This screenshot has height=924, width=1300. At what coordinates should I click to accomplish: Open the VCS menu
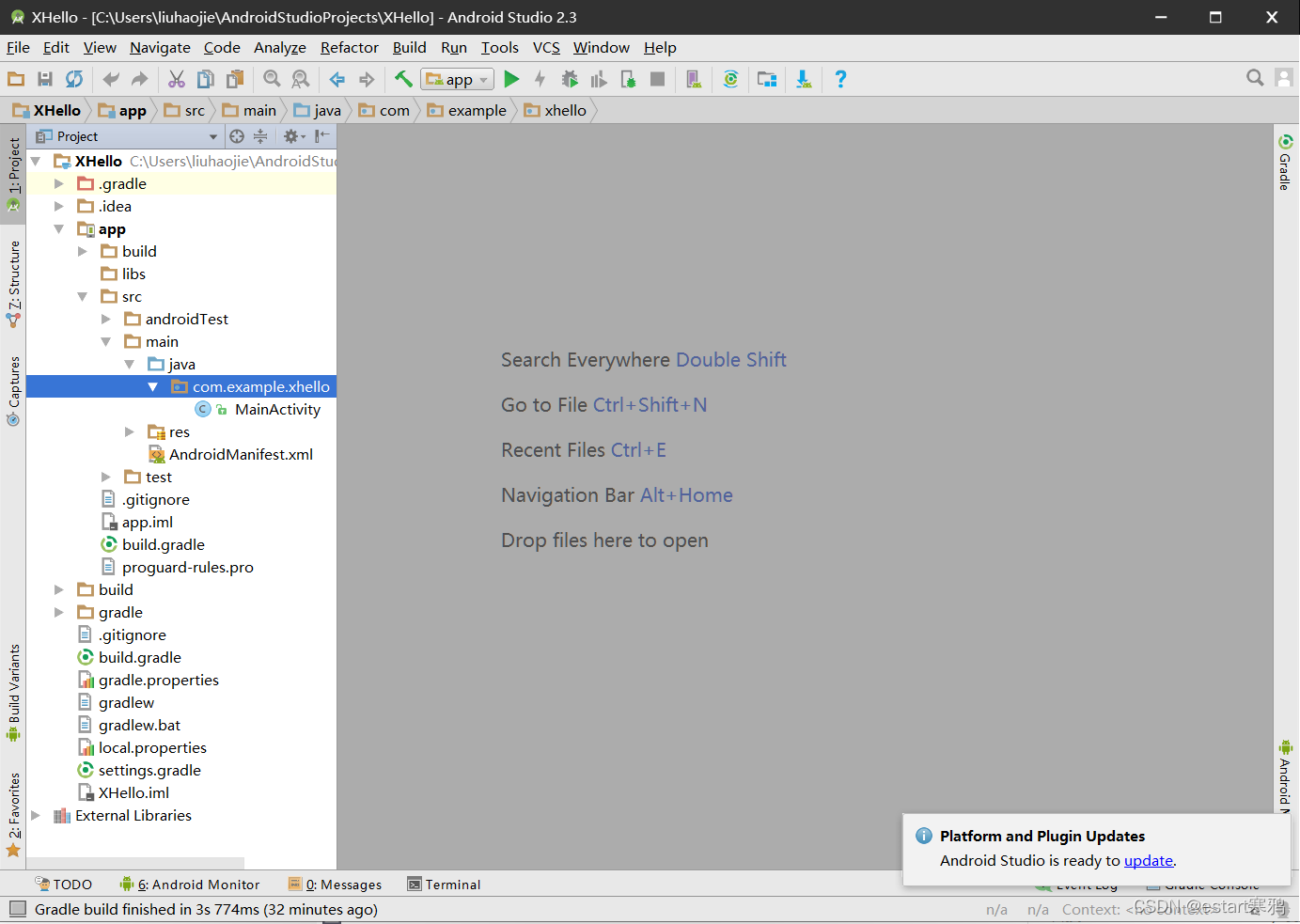(546, 47)
